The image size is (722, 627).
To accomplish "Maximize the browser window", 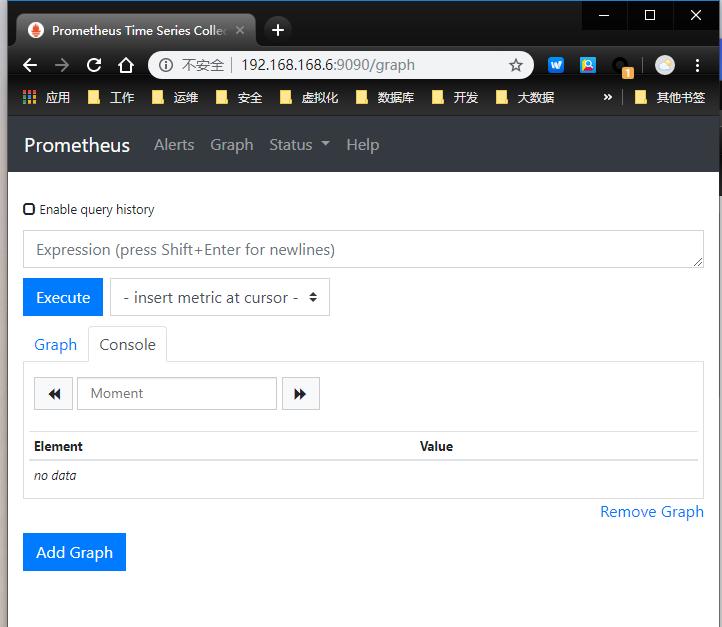I will [x=650, y=15].
